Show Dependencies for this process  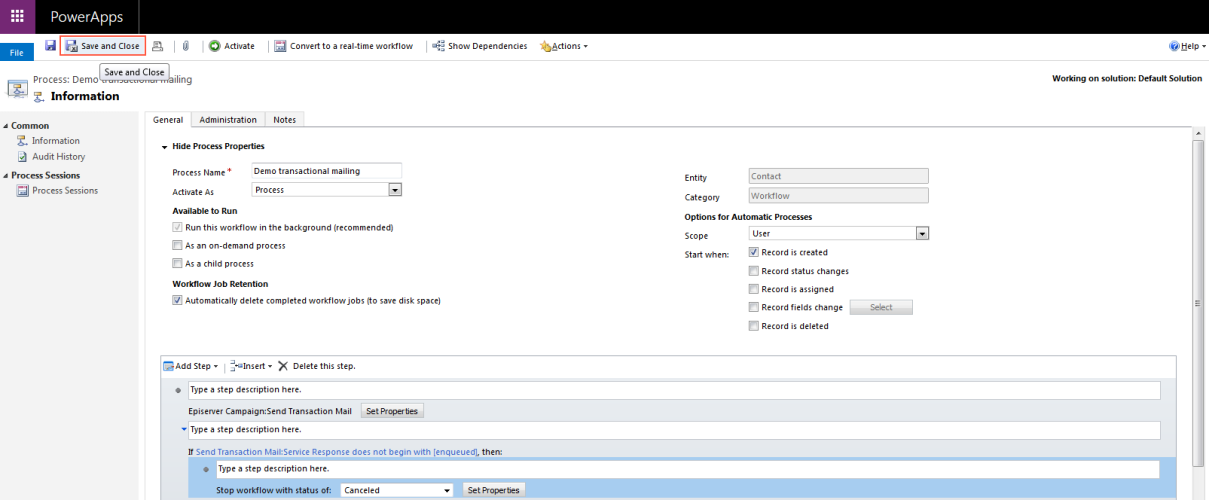(x=480, y=46)
